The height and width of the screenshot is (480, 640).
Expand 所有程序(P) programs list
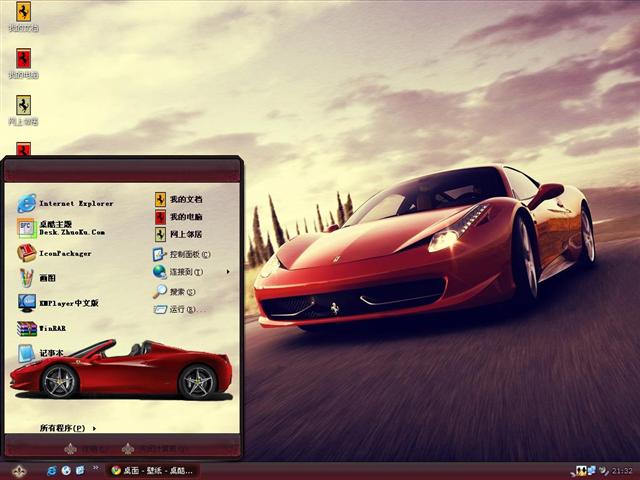pos(66,428)
